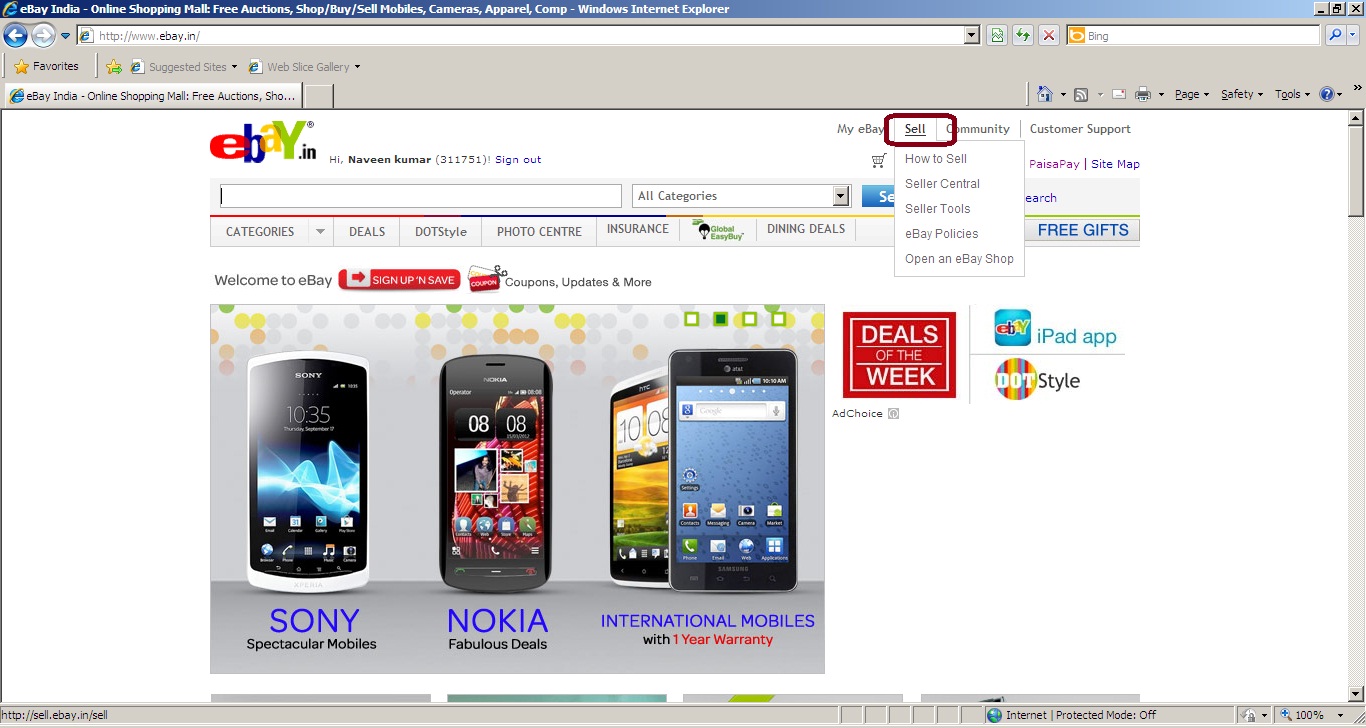Click the eBay search text field
Image resolution: width=1366 pixels, height=728 pixels.
coord(421,196)
